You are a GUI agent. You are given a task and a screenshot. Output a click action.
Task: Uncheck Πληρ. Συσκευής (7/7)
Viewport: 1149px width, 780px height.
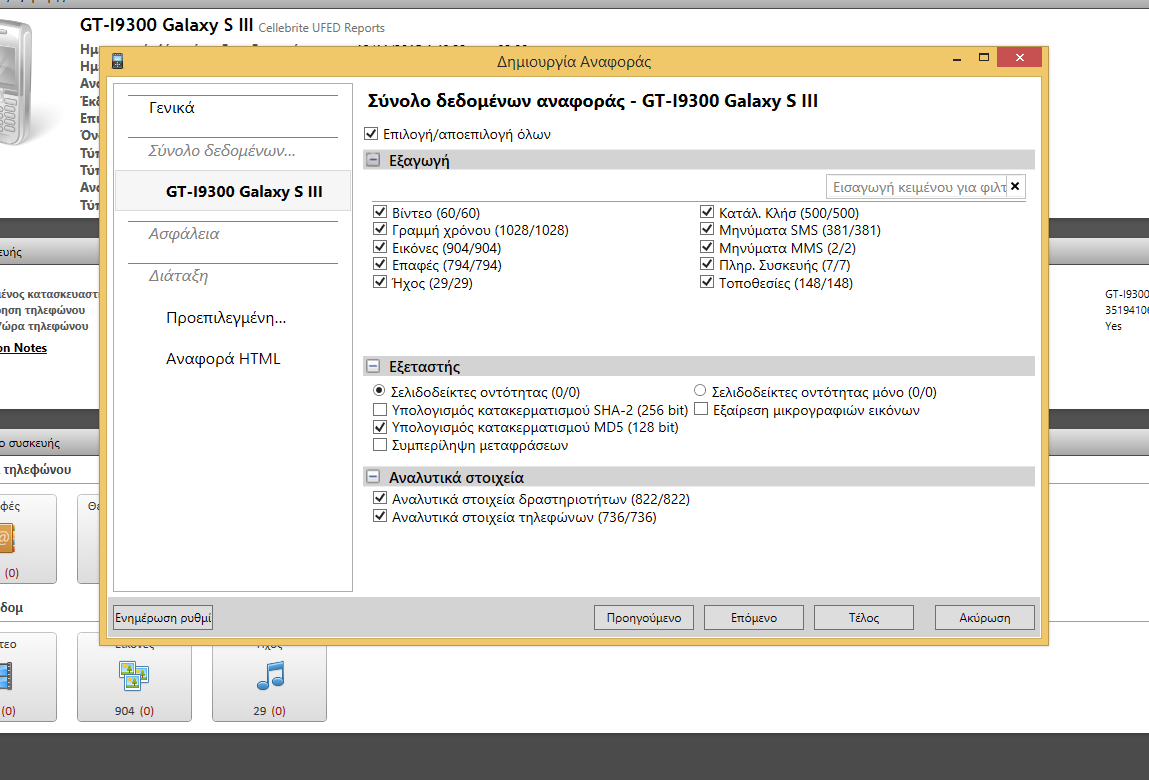(x=706, y=264)
